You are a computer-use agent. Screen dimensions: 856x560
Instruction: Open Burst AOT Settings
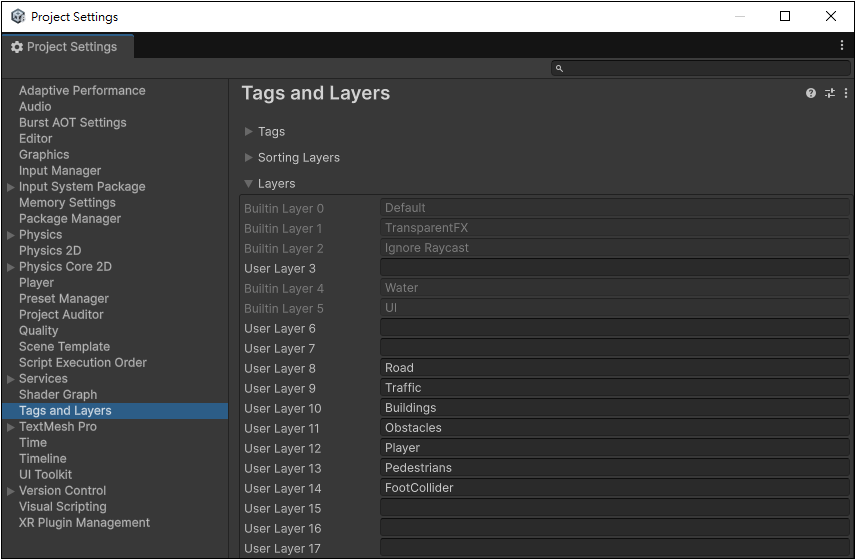pyautogui.click(x=73, y=123)
